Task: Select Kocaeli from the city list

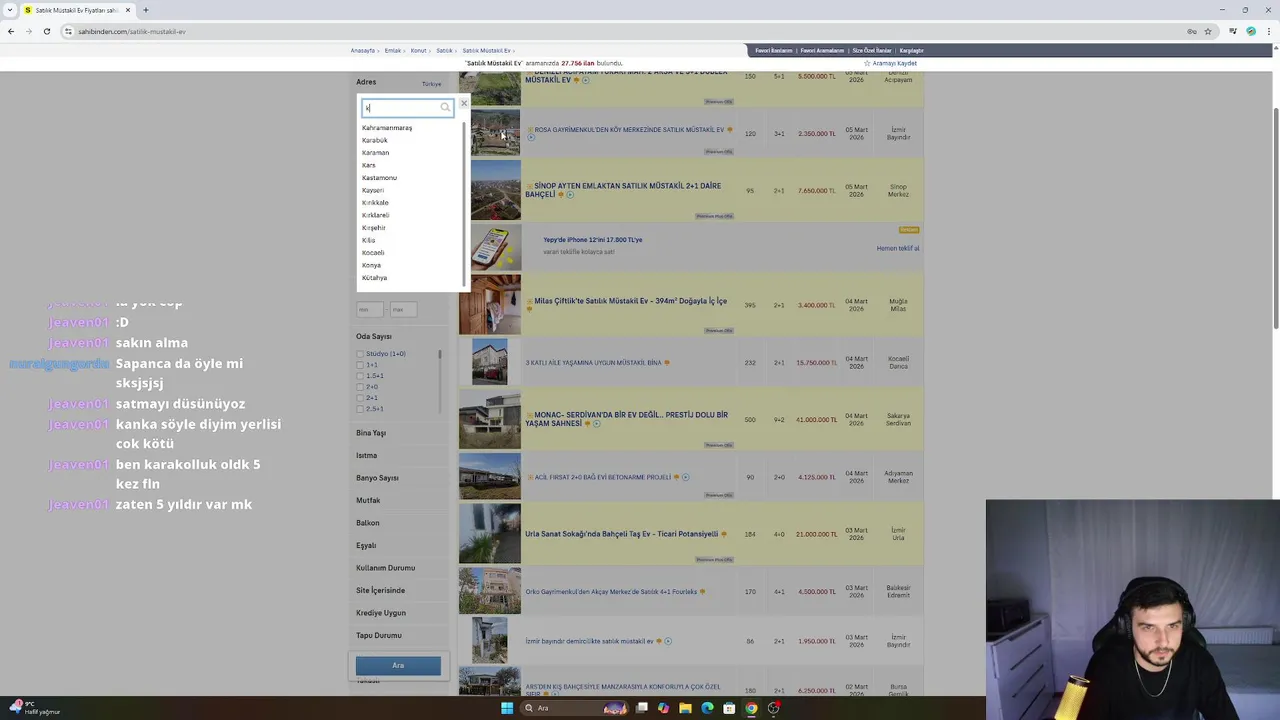Action: tap(373, 253)
